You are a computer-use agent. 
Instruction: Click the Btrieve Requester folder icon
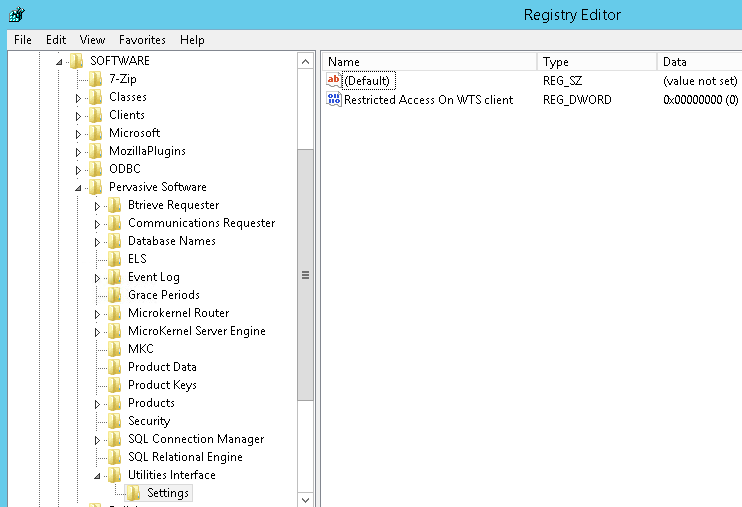point(114,205)
